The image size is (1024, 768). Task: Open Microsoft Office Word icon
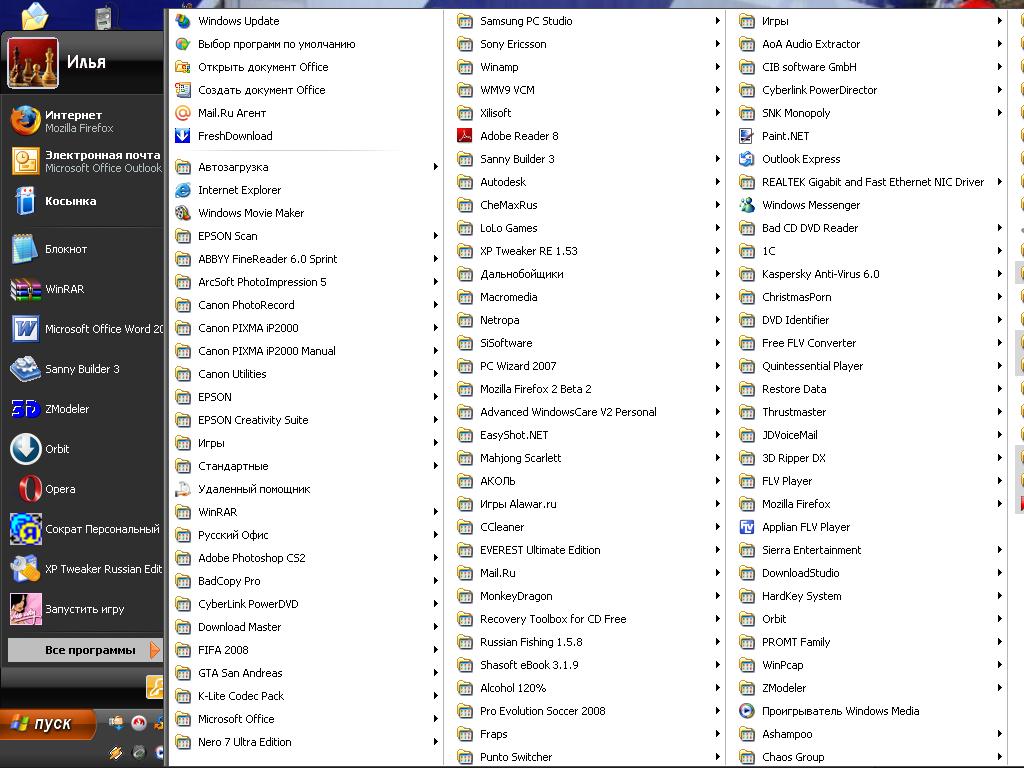(25, 329)
